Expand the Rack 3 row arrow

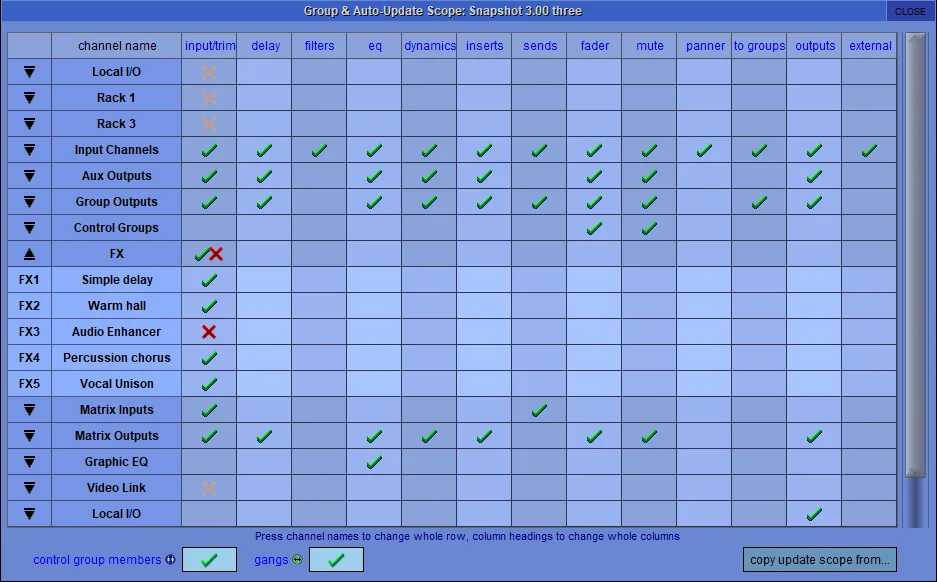point(29,124)
